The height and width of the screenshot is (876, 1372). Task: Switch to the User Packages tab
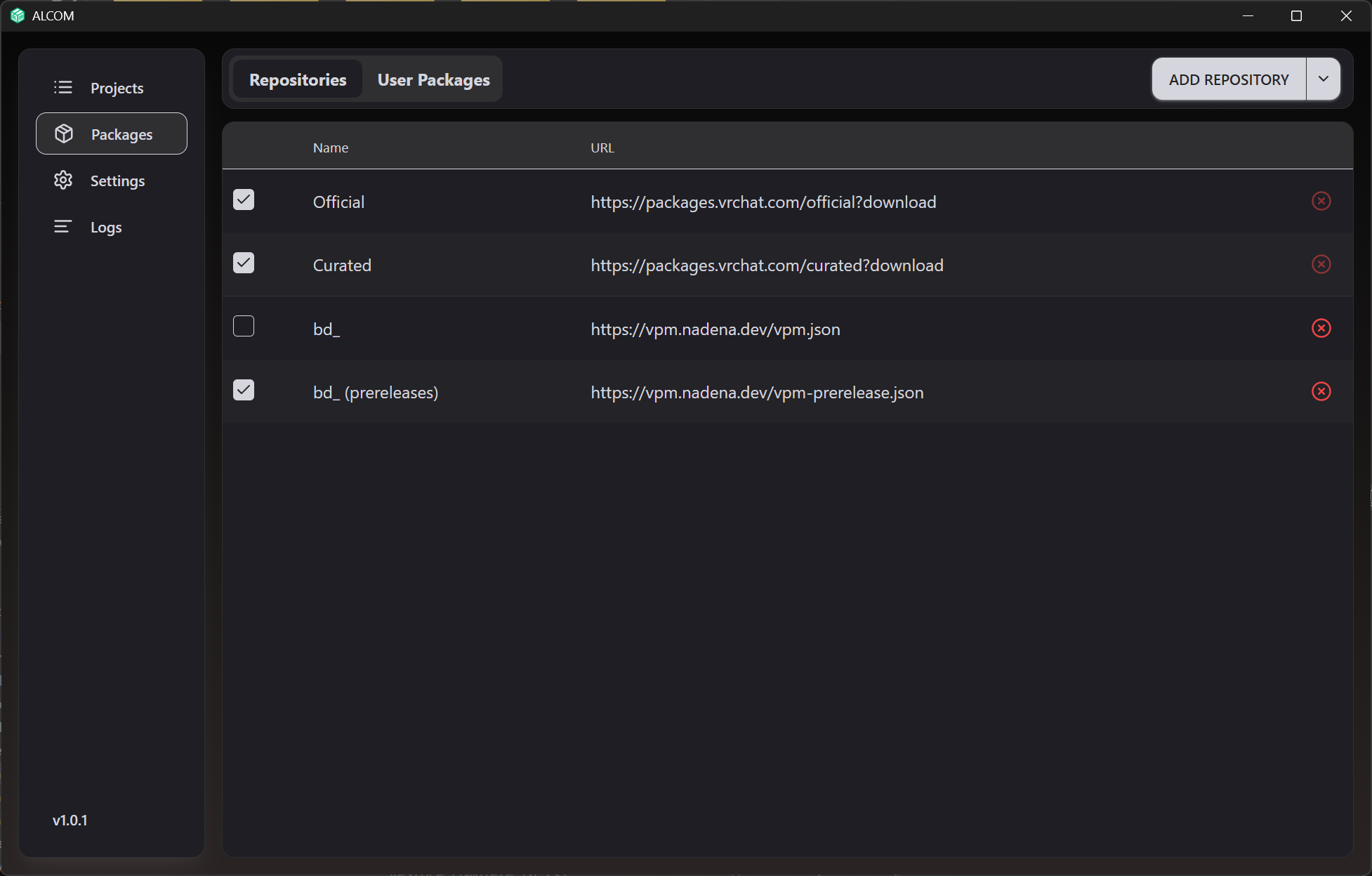[x=433, y=79]
